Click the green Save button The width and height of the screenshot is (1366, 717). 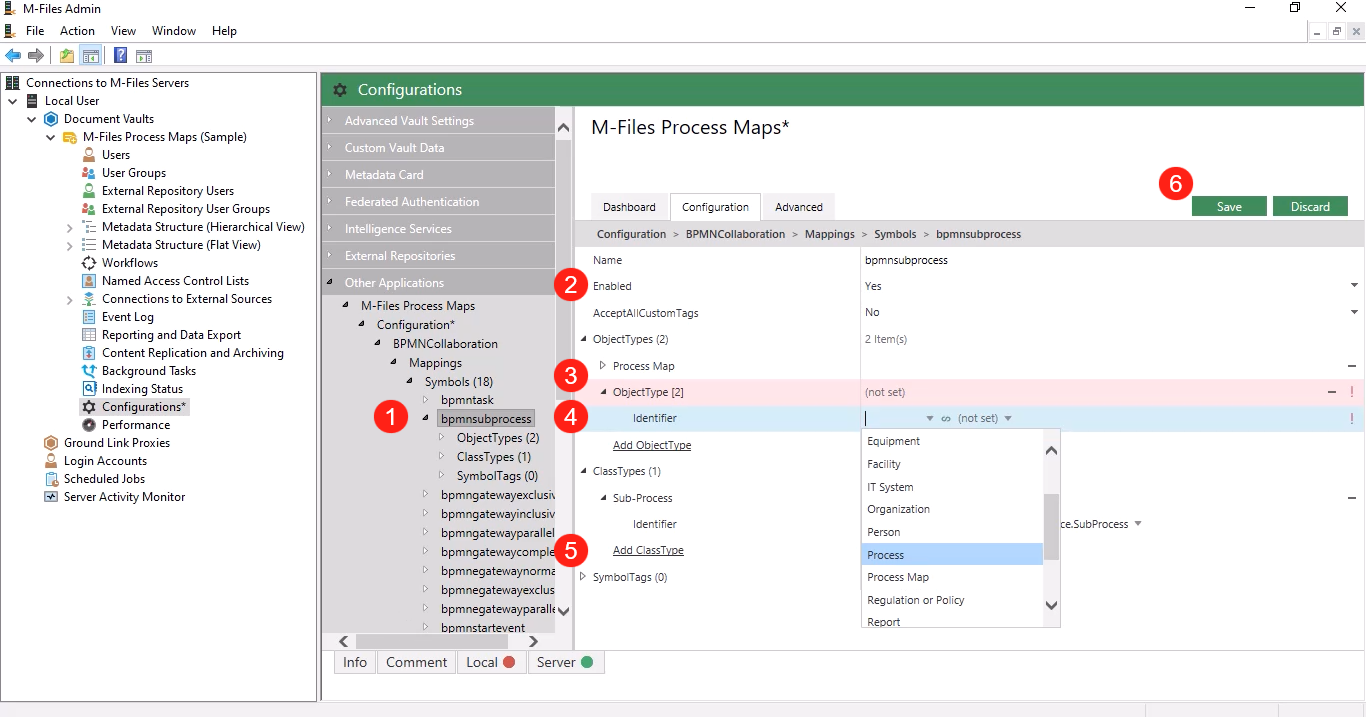point(1229,207)
